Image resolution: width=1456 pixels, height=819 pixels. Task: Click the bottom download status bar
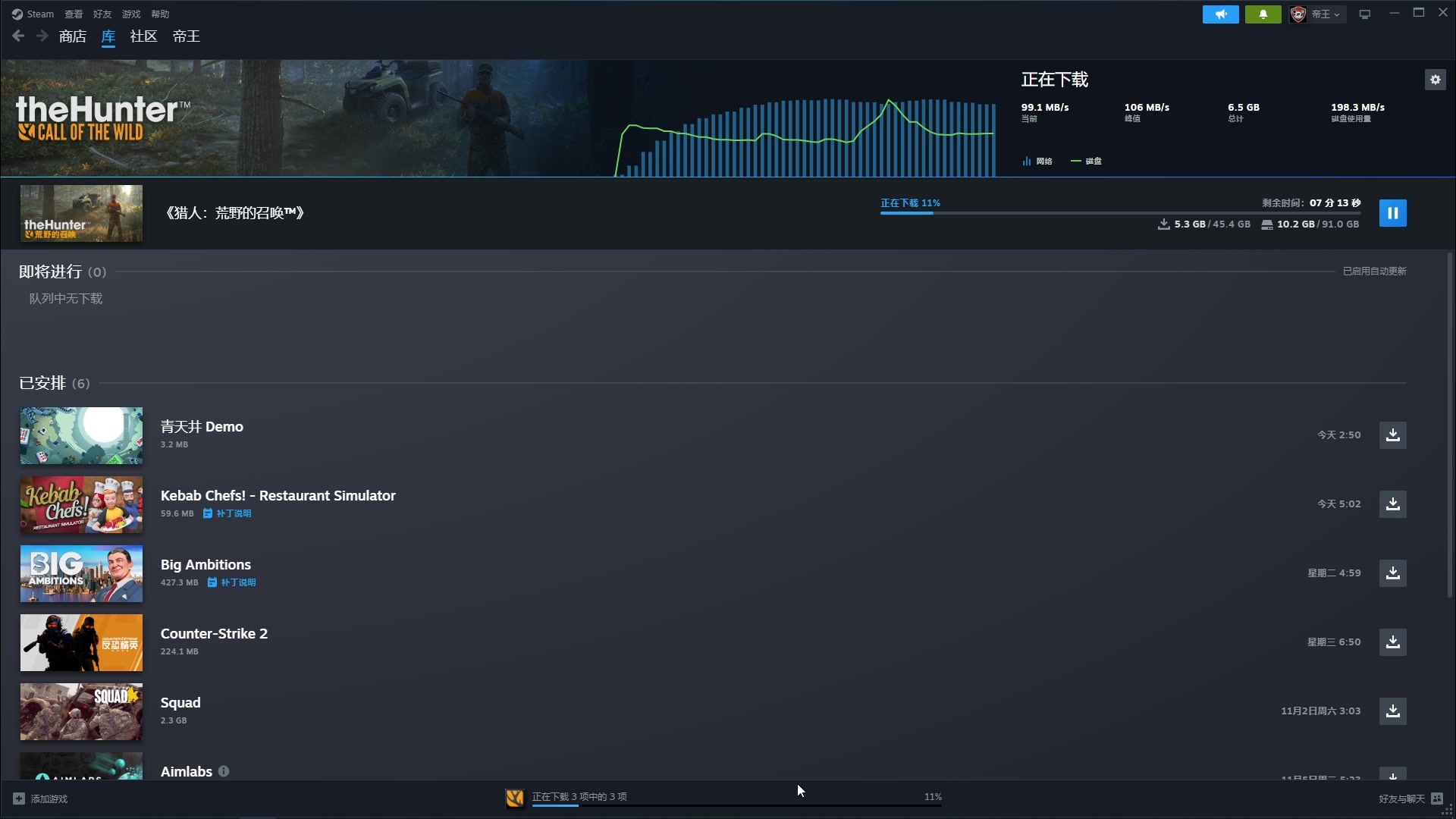click(724, 799)
